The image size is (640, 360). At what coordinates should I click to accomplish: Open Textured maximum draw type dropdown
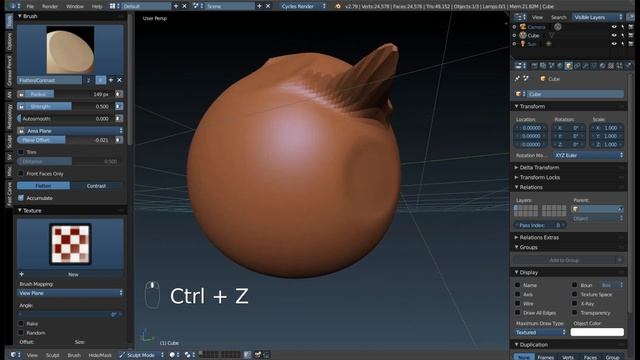(540, 332)
